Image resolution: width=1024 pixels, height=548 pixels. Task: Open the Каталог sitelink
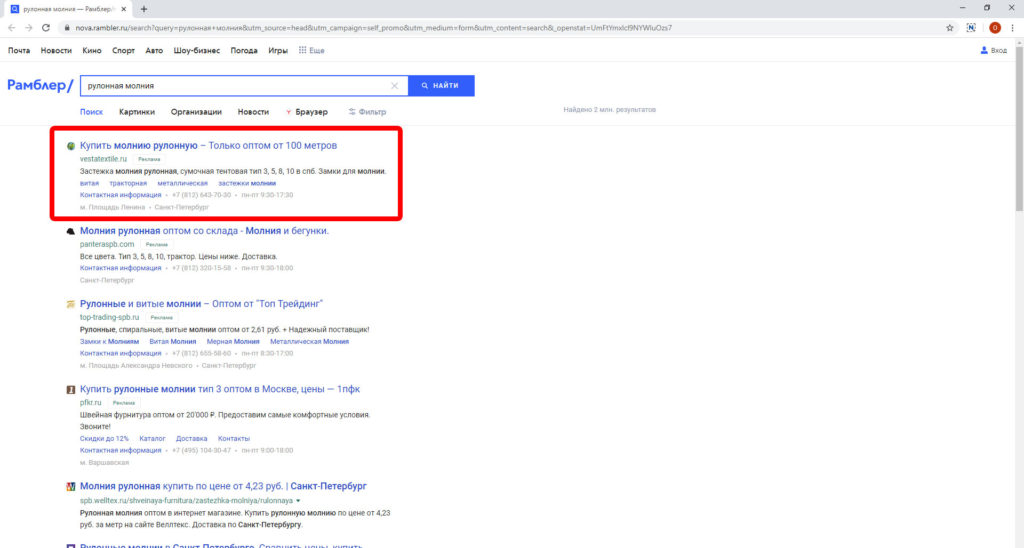click(x=152, y=439)
